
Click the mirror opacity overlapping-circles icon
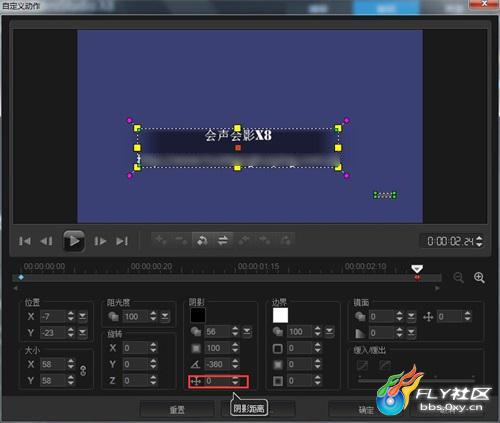tap(360, 316)
